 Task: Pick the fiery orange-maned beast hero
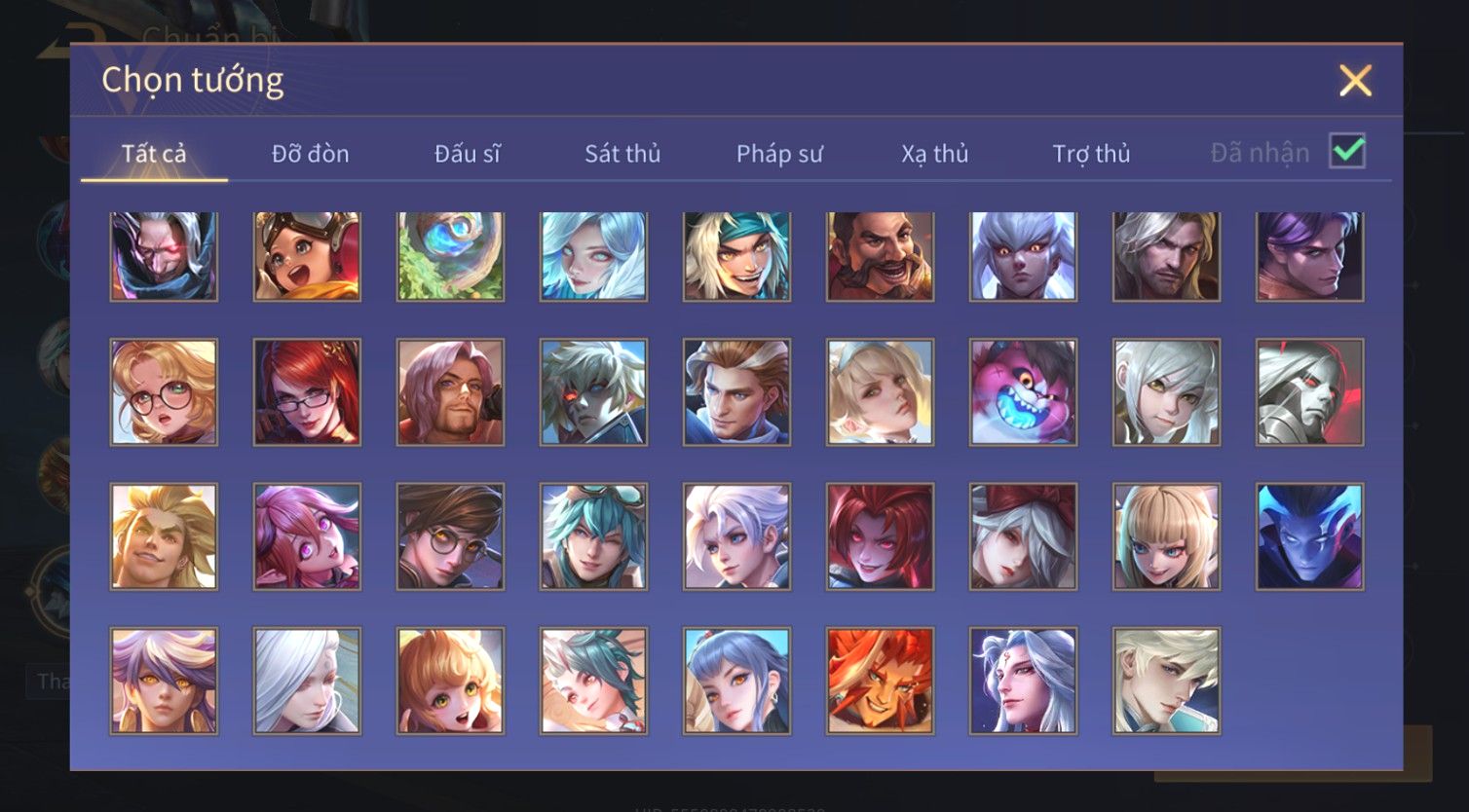(880, 681)
